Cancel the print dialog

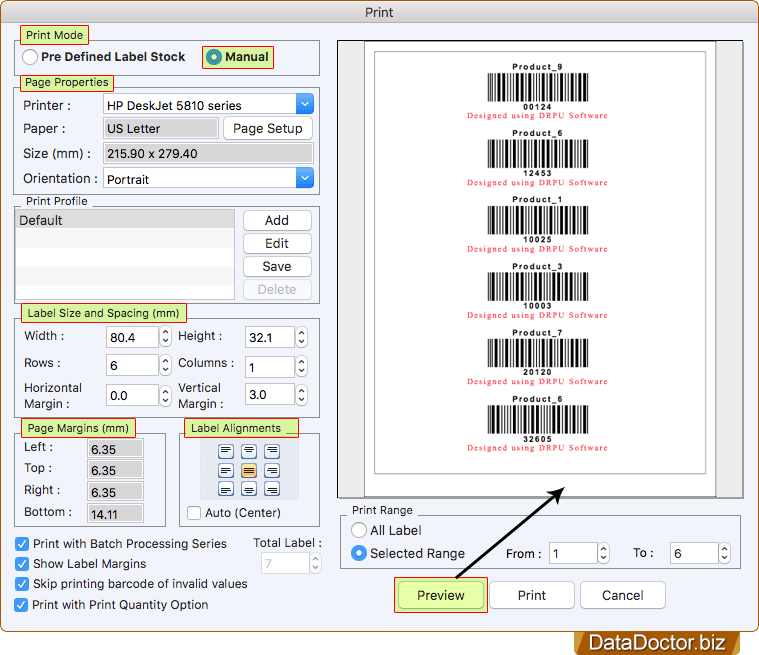point(622,595)
